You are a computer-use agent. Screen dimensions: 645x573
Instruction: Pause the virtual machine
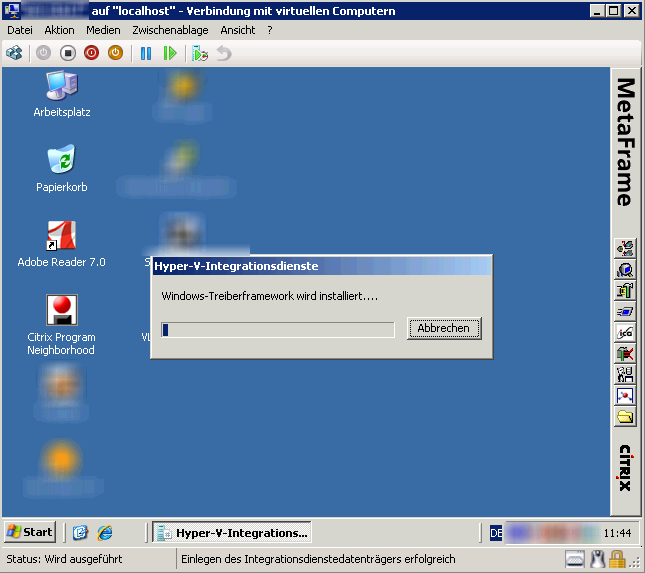point(146,53)
